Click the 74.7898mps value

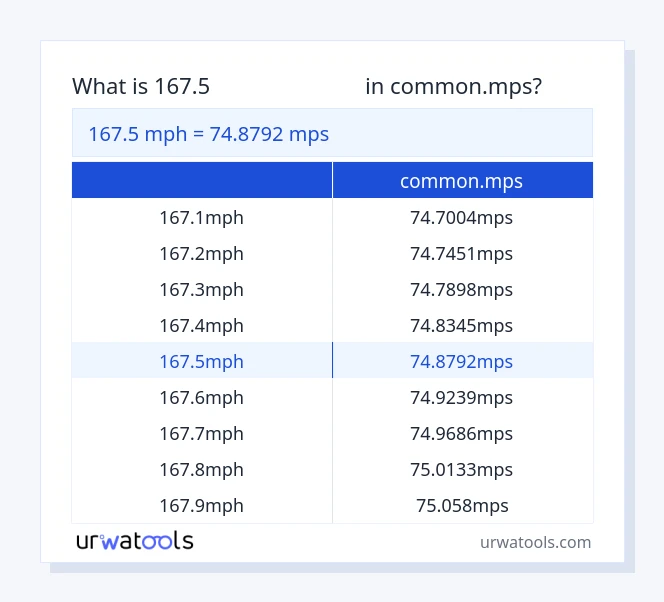pyautogui.click(x=461, y=289)
